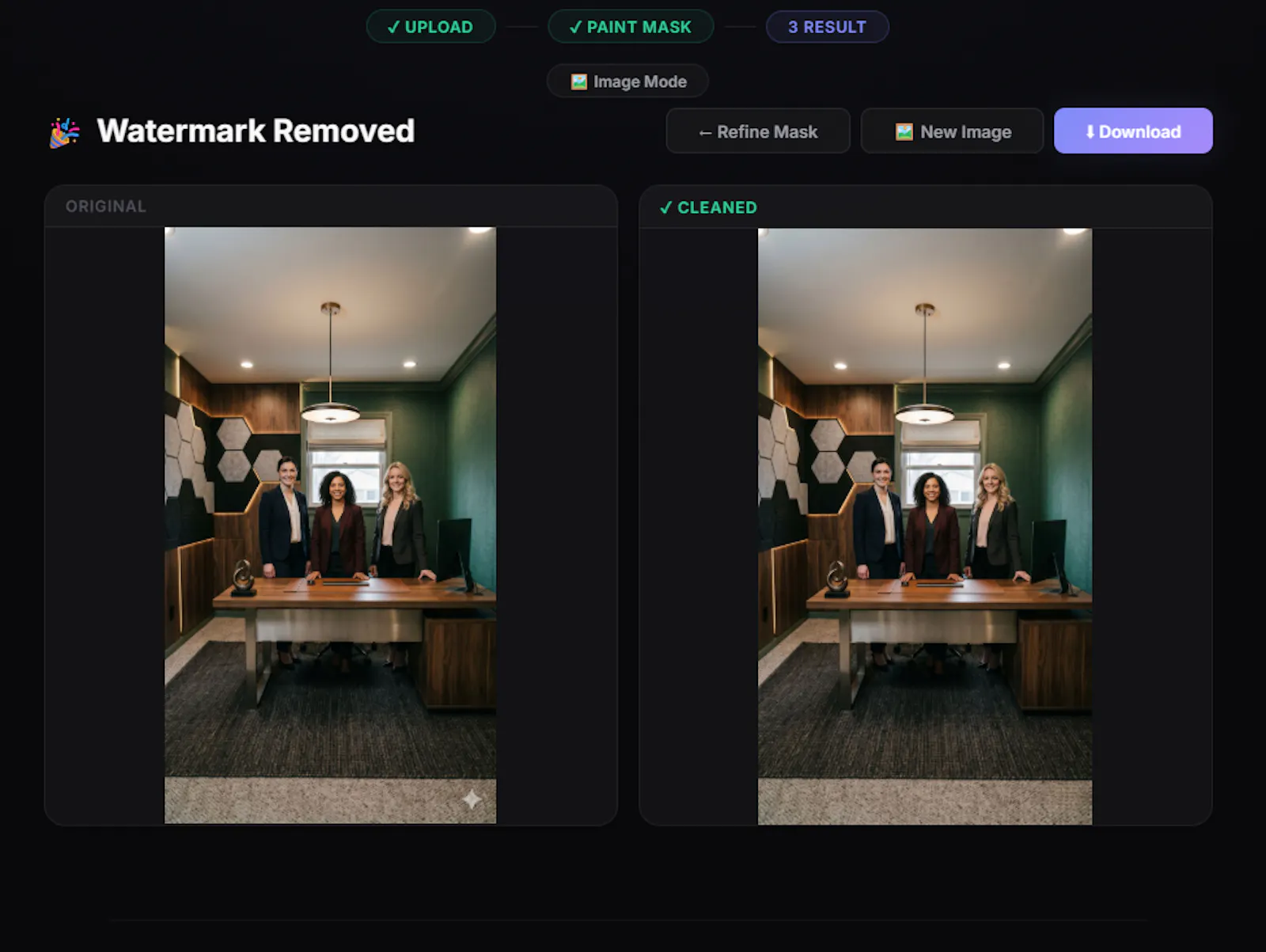Click the checkmark icon on Upload step

[x=393, y=28]
